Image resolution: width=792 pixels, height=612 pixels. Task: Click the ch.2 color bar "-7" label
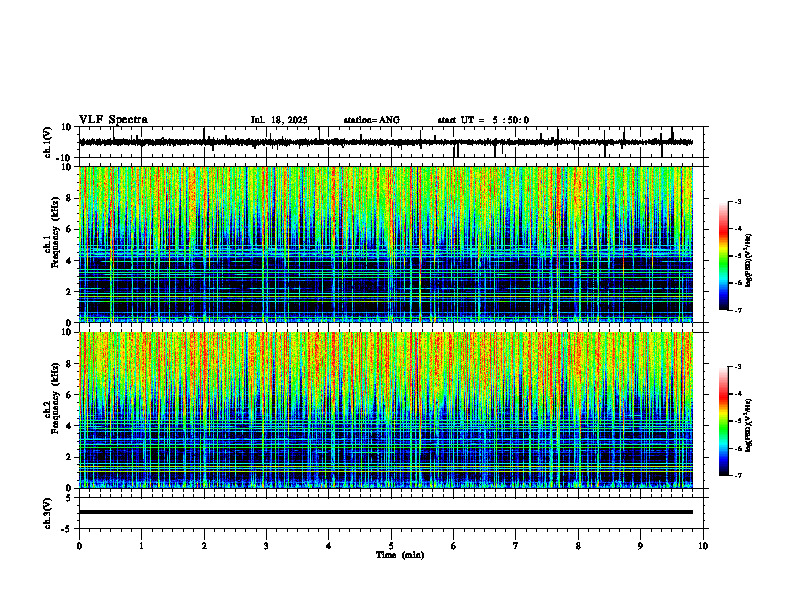pos(738,475)
